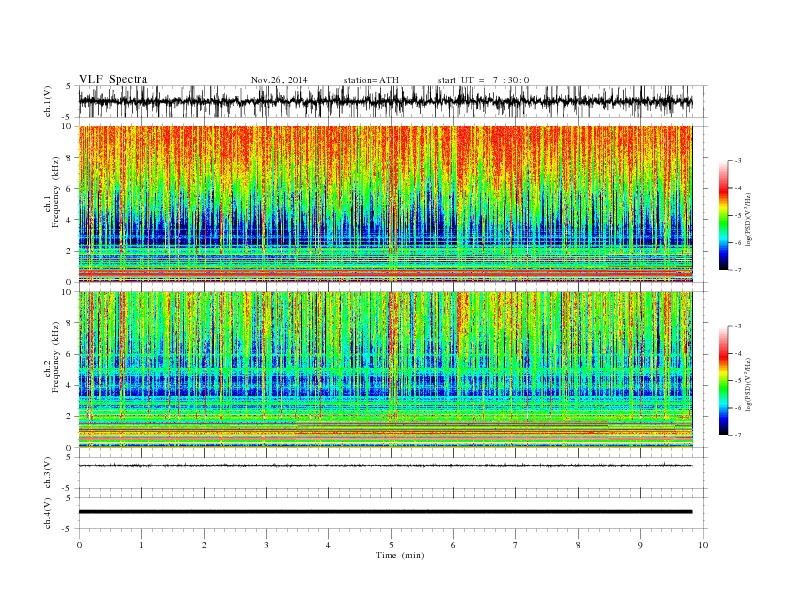The image size is (792, 612).
Task: Click the thick black ch.4 signal trace
Action: point(385,512)
